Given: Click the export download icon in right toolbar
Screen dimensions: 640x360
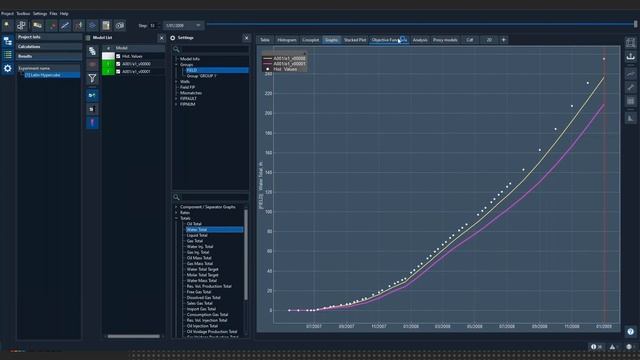Looking at the screenshot, I should (x=631, y=56).
